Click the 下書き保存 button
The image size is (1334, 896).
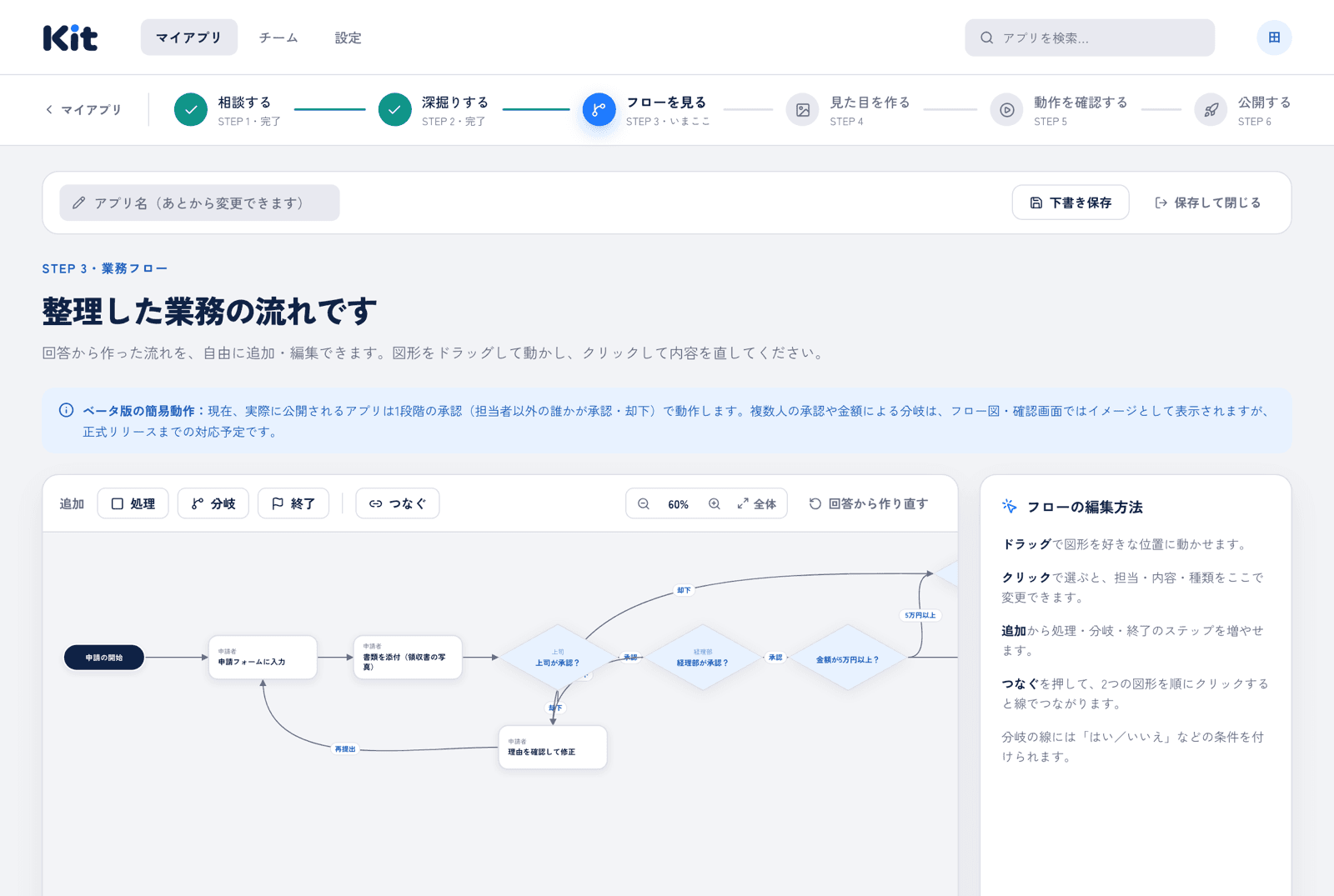pyautogui.click(x=1071, y=203)
